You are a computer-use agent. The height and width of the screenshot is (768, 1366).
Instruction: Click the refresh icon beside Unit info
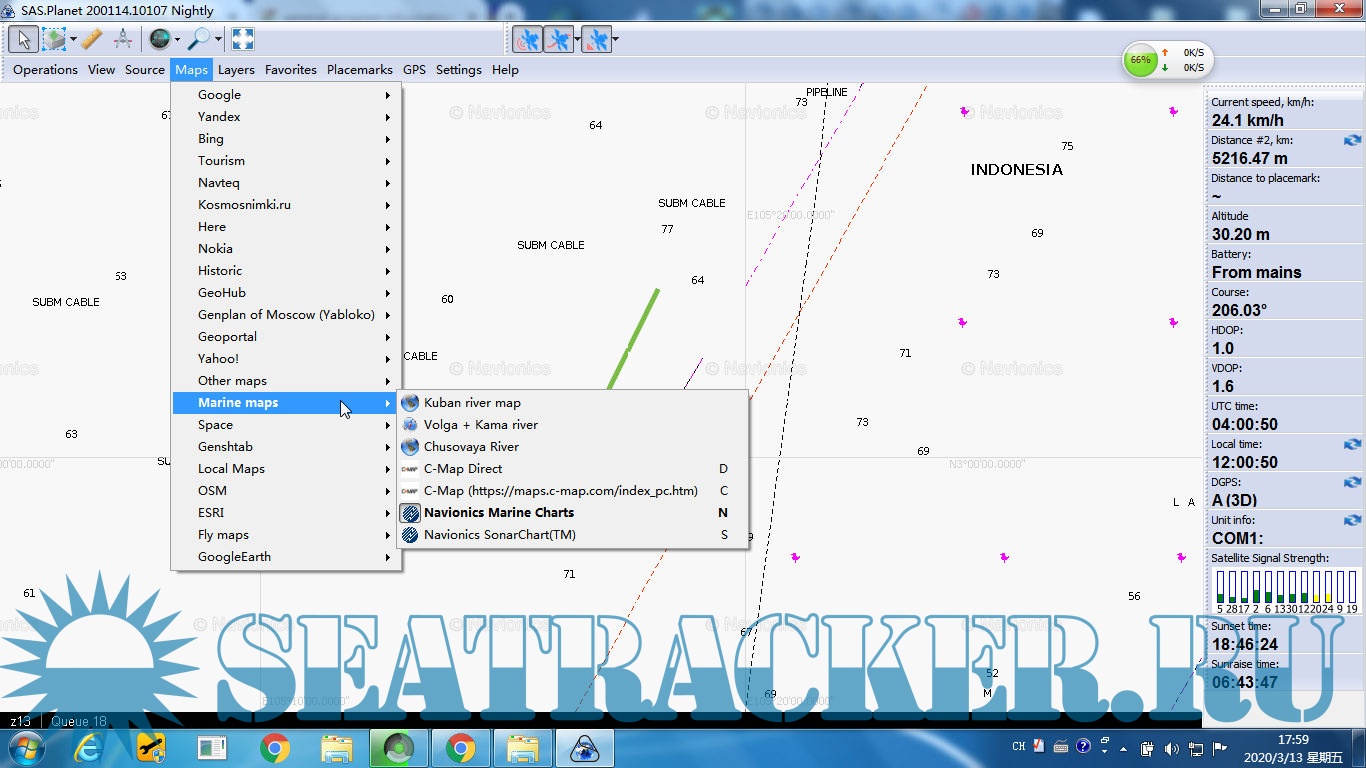[1352, 521]
